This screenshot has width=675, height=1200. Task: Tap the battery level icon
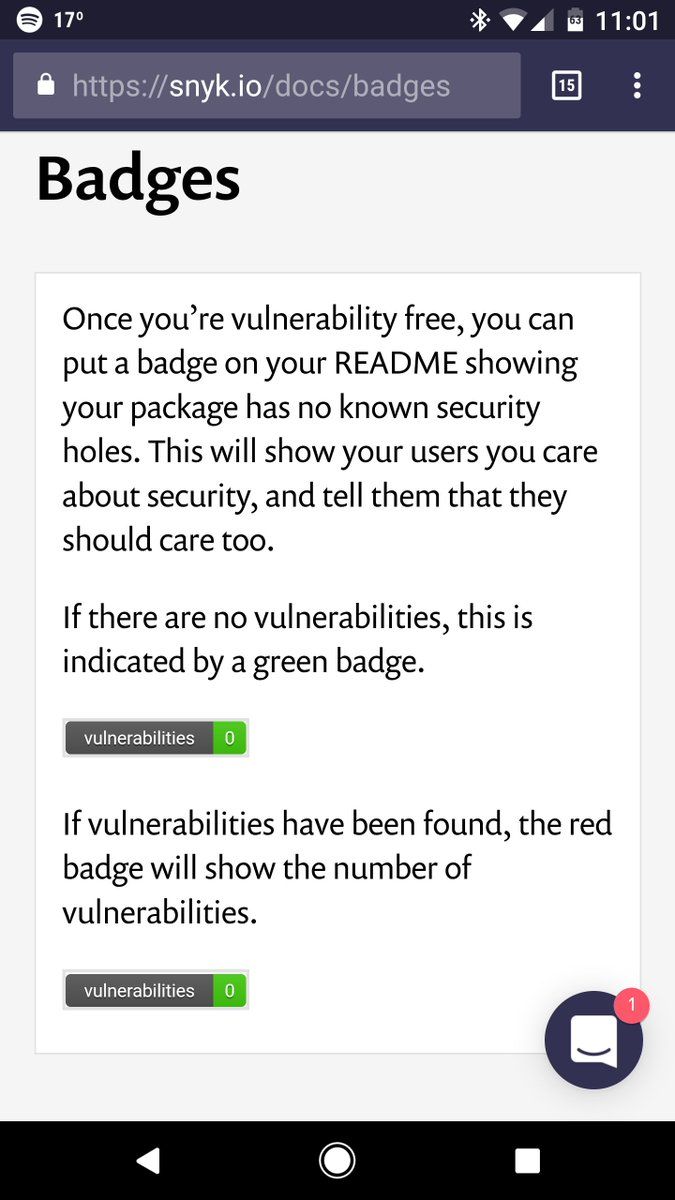575,19
